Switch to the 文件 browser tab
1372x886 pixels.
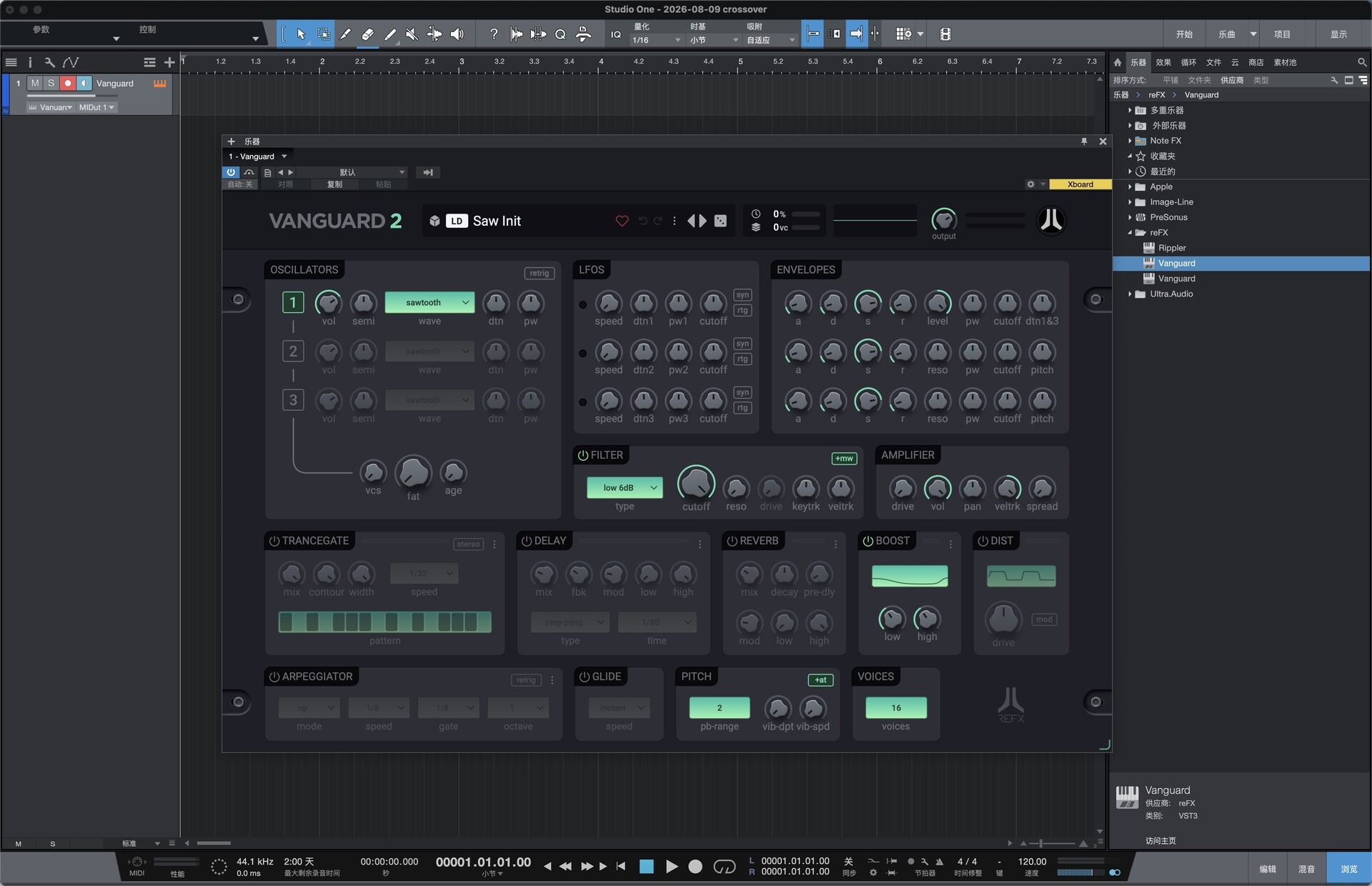[x=1213, y=62]
